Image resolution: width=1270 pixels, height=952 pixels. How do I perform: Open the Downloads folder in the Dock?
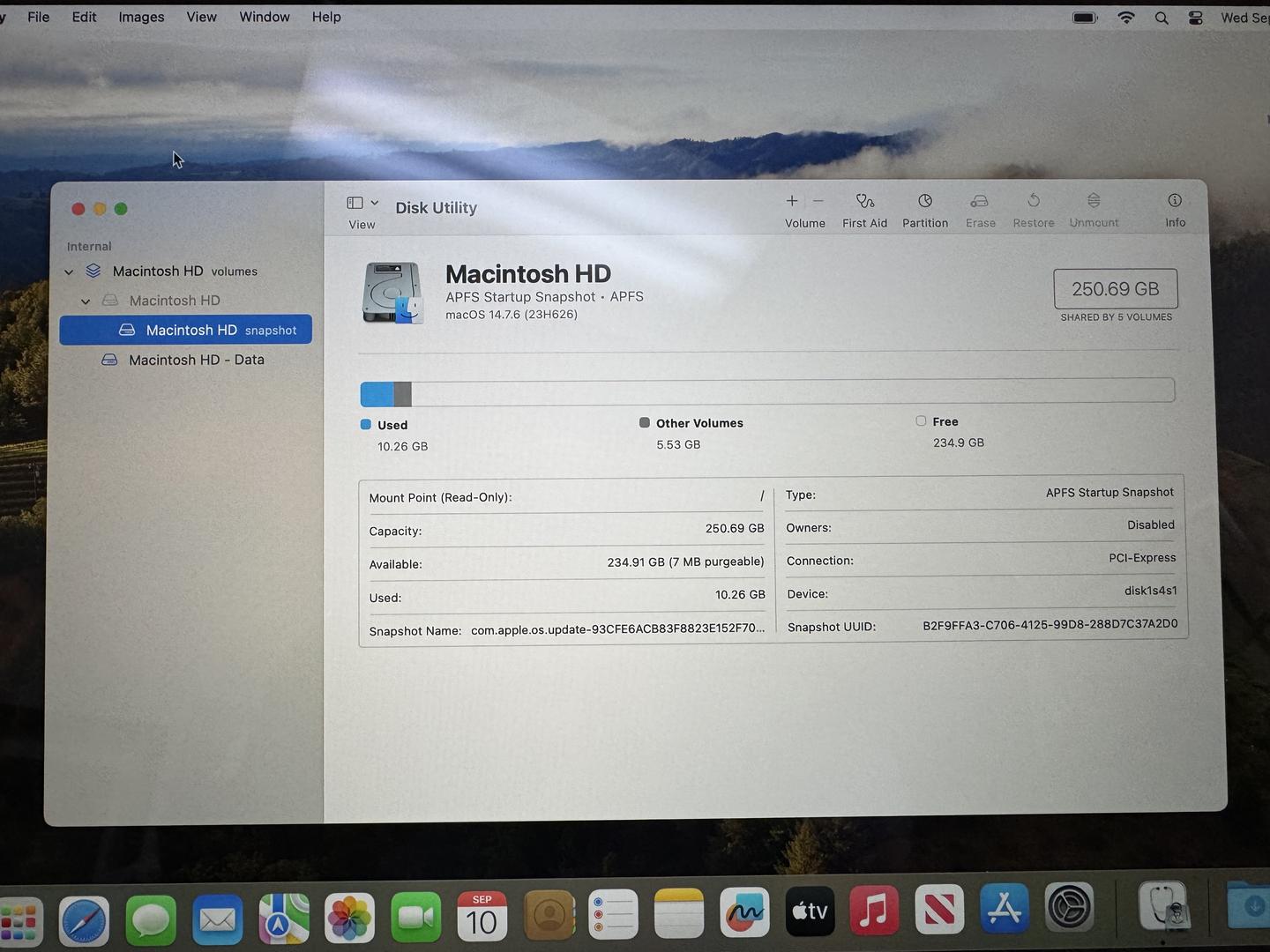coord(1249,904)
